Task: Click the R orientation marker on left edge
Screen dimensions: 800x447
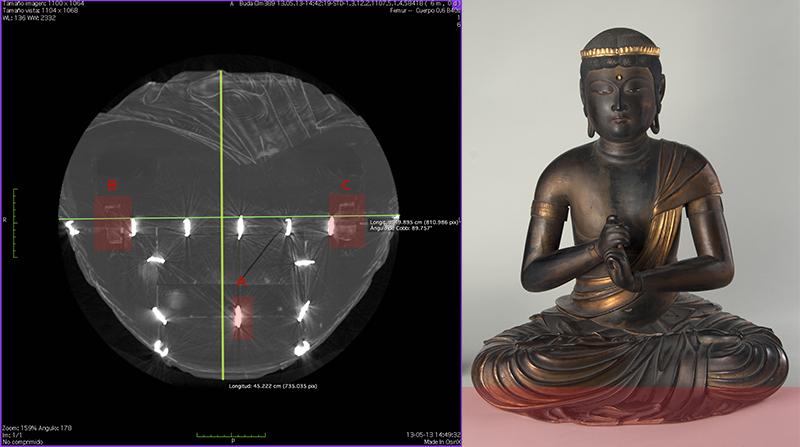Action: click(5, 218)
